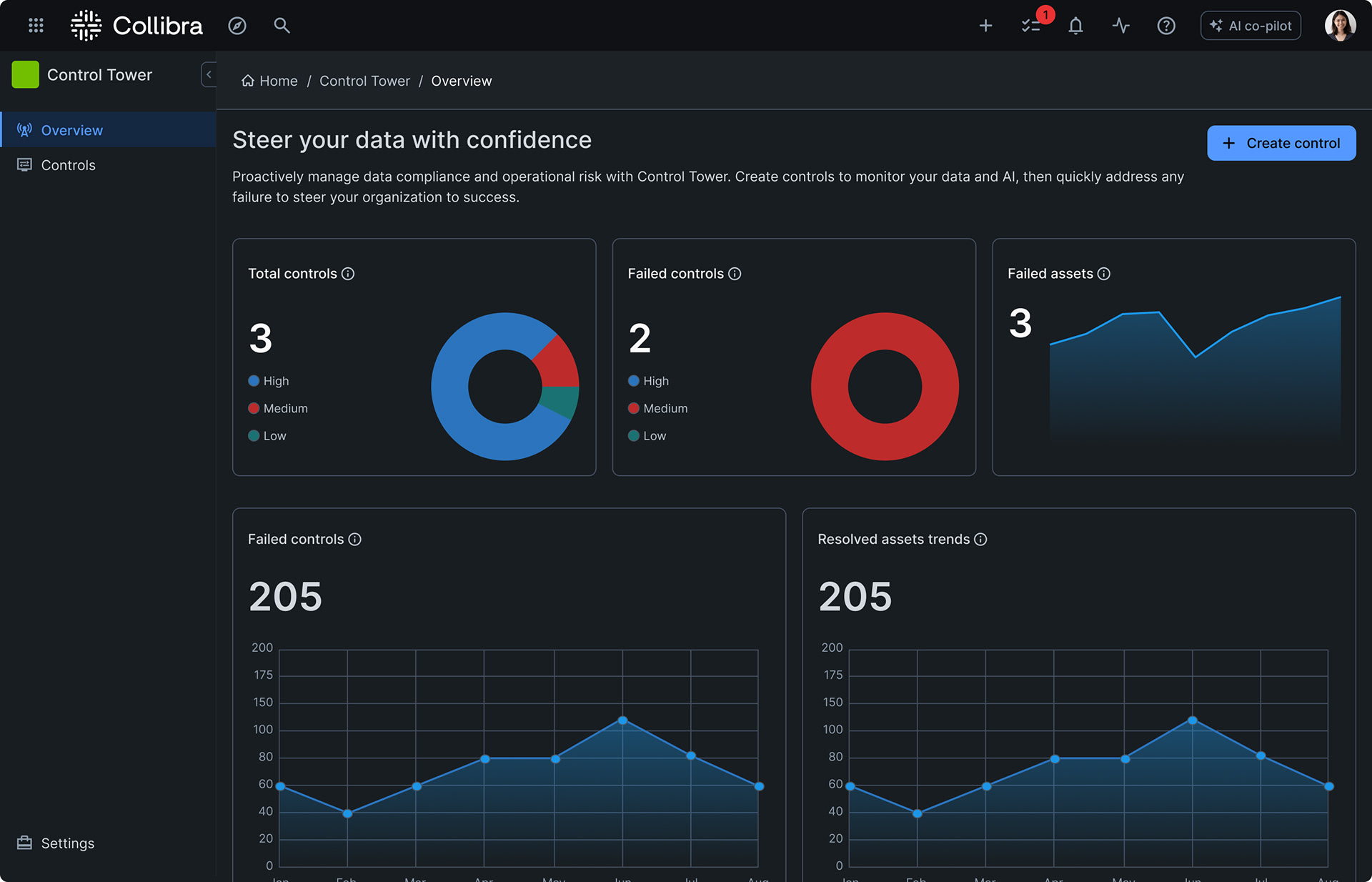Click the compass explore icon
Image resolution: width=1372 pixels, height=882 pixels.
(x=237, y=26)
